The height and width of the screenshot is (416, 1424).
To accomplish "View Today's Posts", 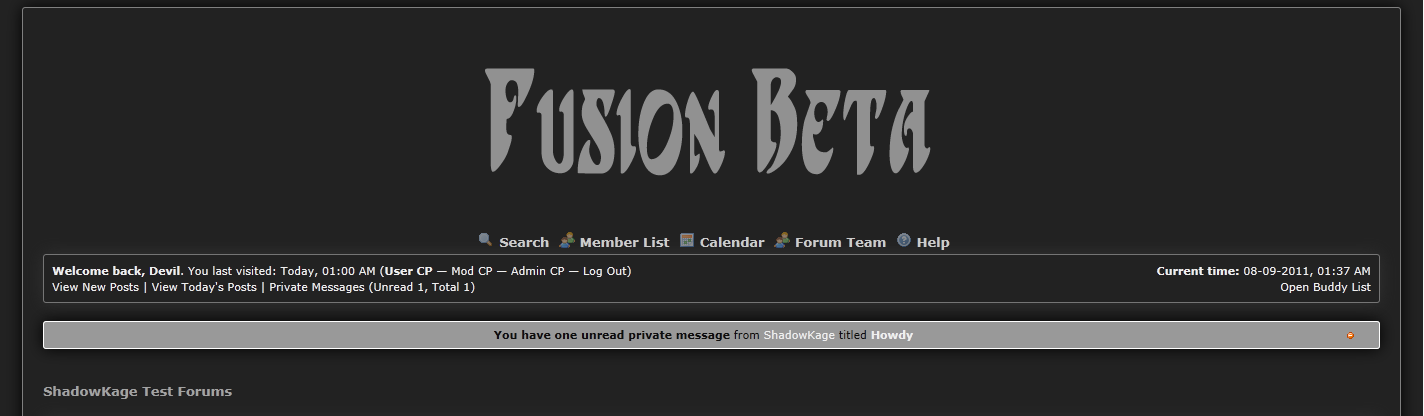I will click(204, 287).
